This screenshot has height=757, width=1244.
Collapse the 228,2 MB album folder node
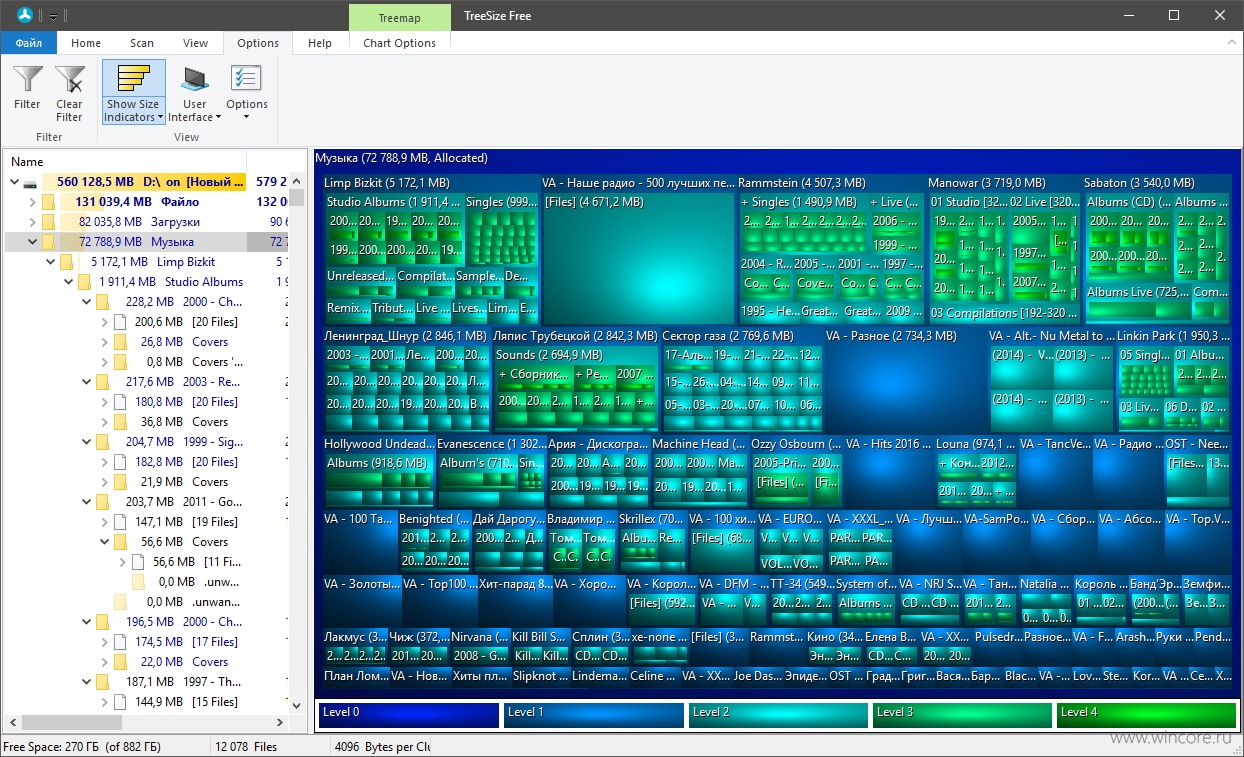(x=86, y=302)
